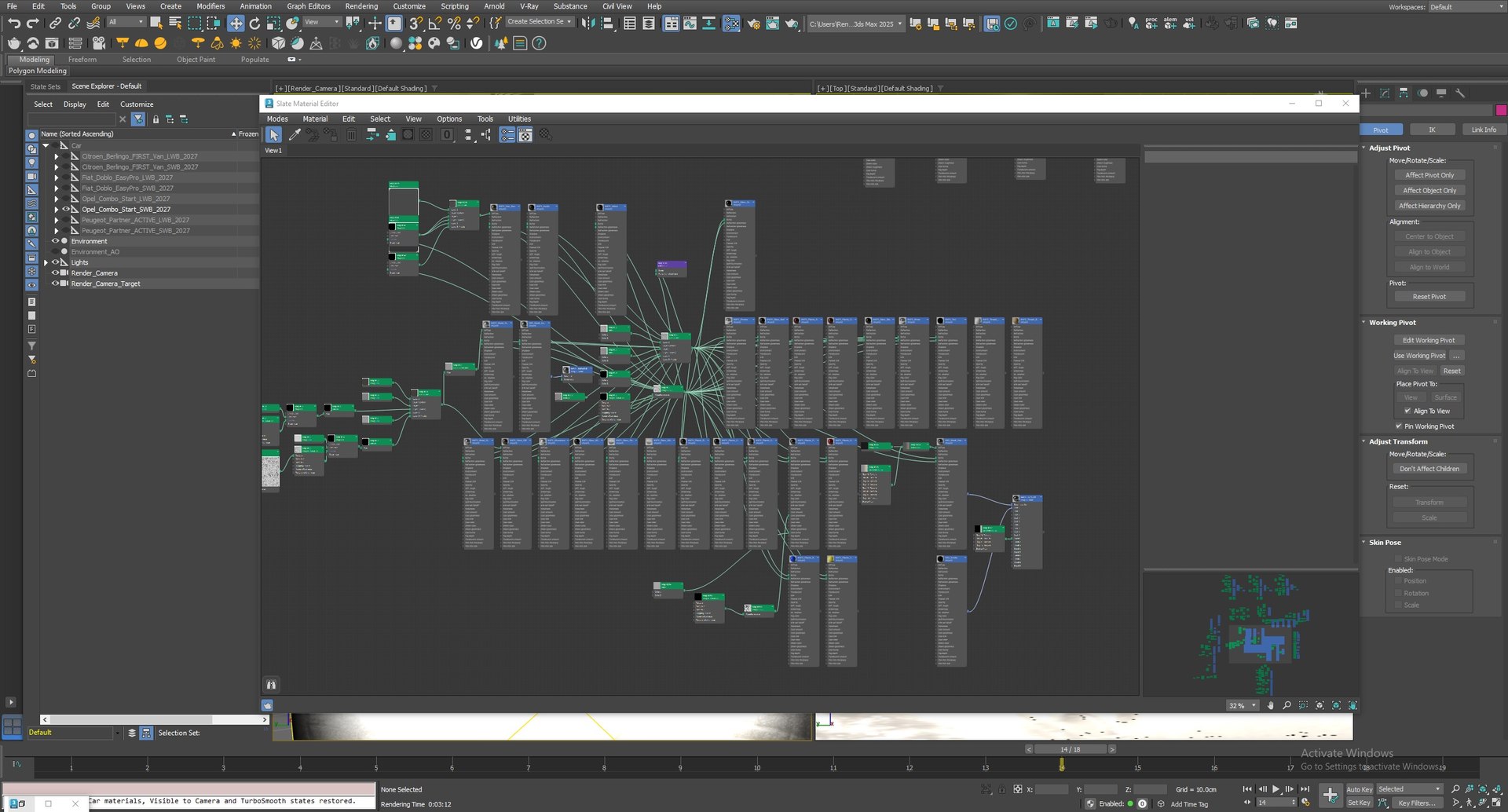This screenshot has width=1508, height=812.
Task: Click the Slate navigator minimap thumbnail
Action: click(1250, 635)
